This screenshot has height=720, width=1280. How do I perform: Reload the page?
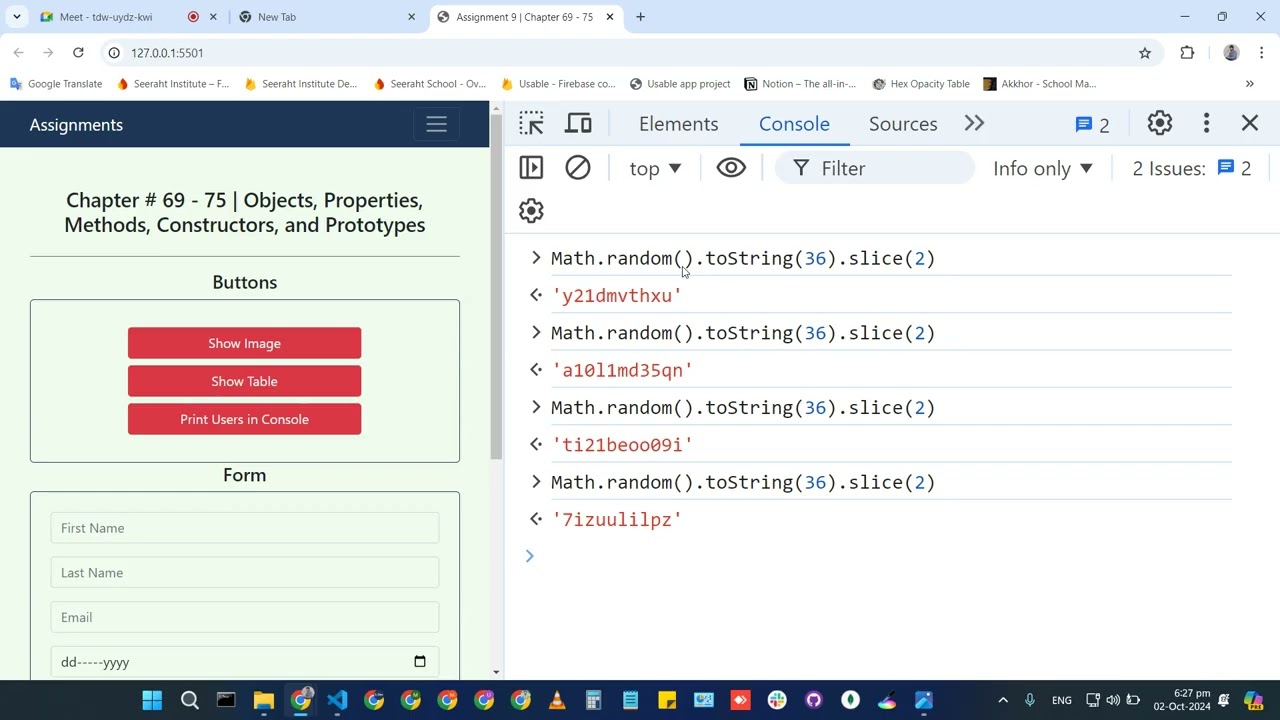click(78, 53)
